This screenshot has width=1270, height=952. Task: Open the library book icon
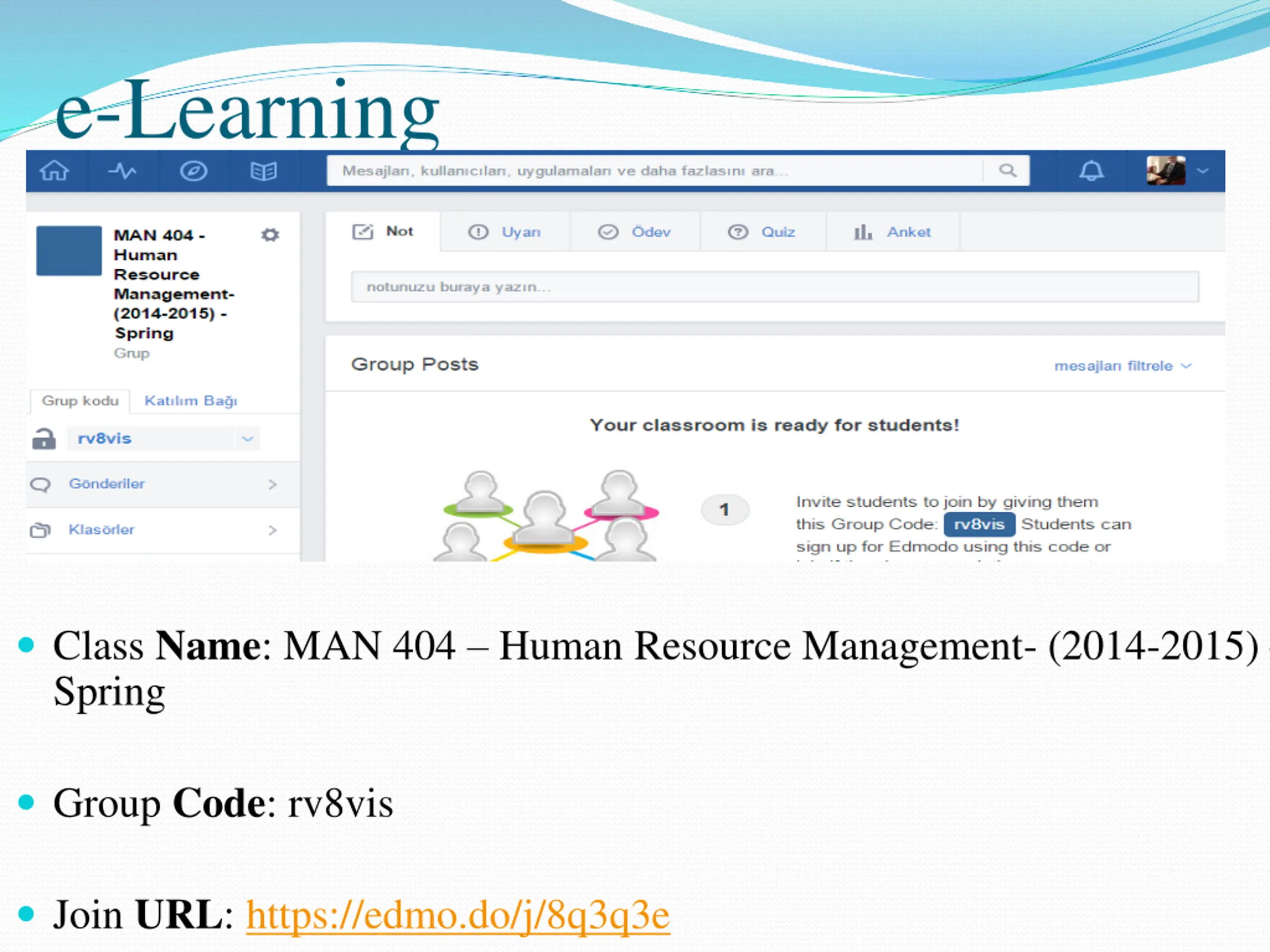pos(264,171)
